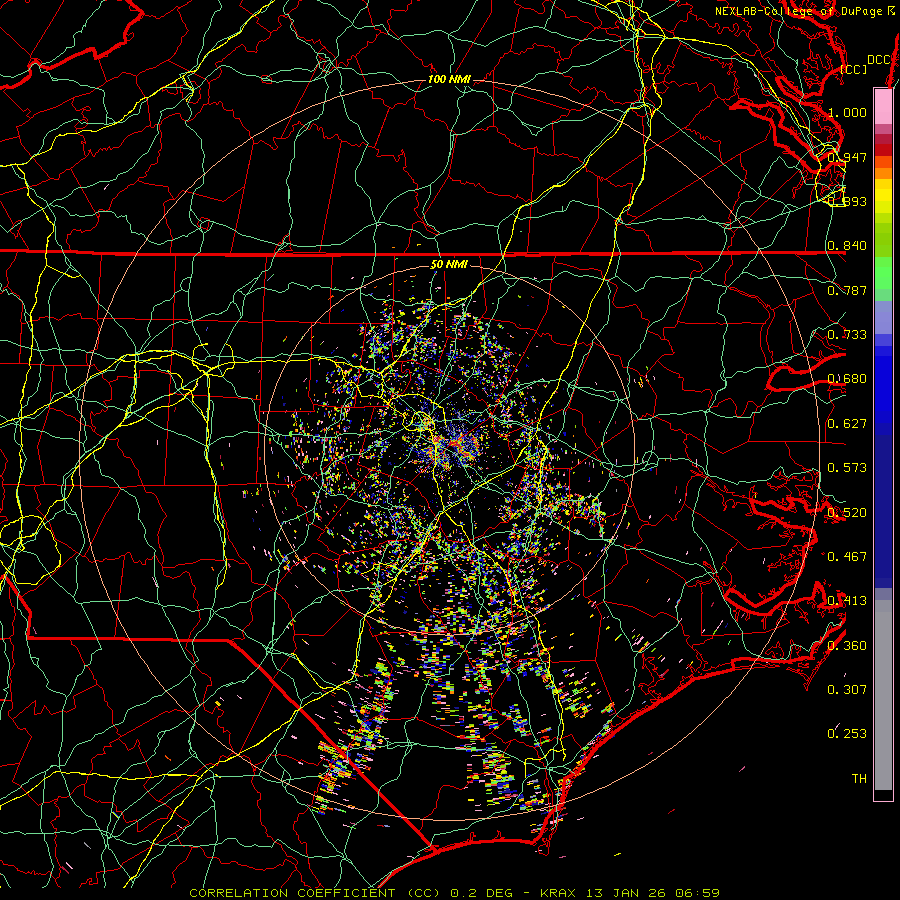Screen dimensions: 900x900
Task: Click the 0.893 scale value
Action: coord(847,201)
